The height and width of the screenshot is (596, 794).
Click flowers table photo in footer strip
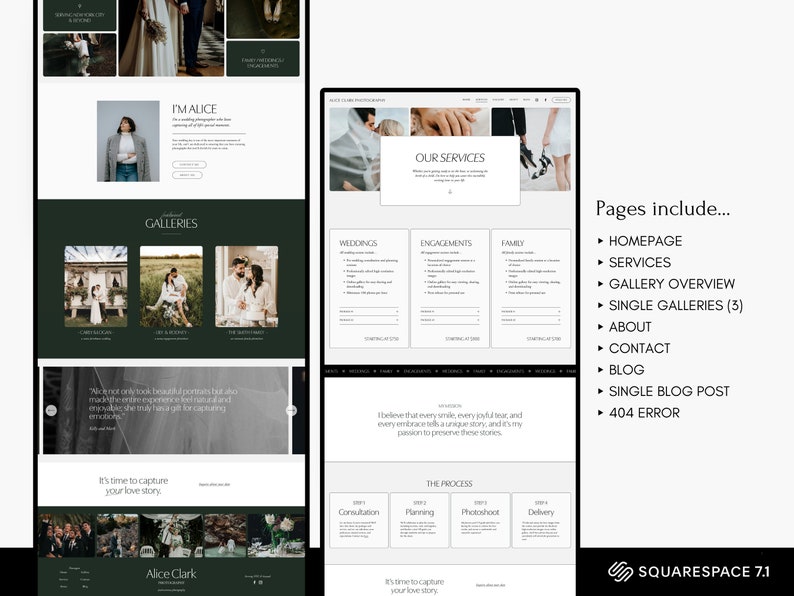(276, 536)
